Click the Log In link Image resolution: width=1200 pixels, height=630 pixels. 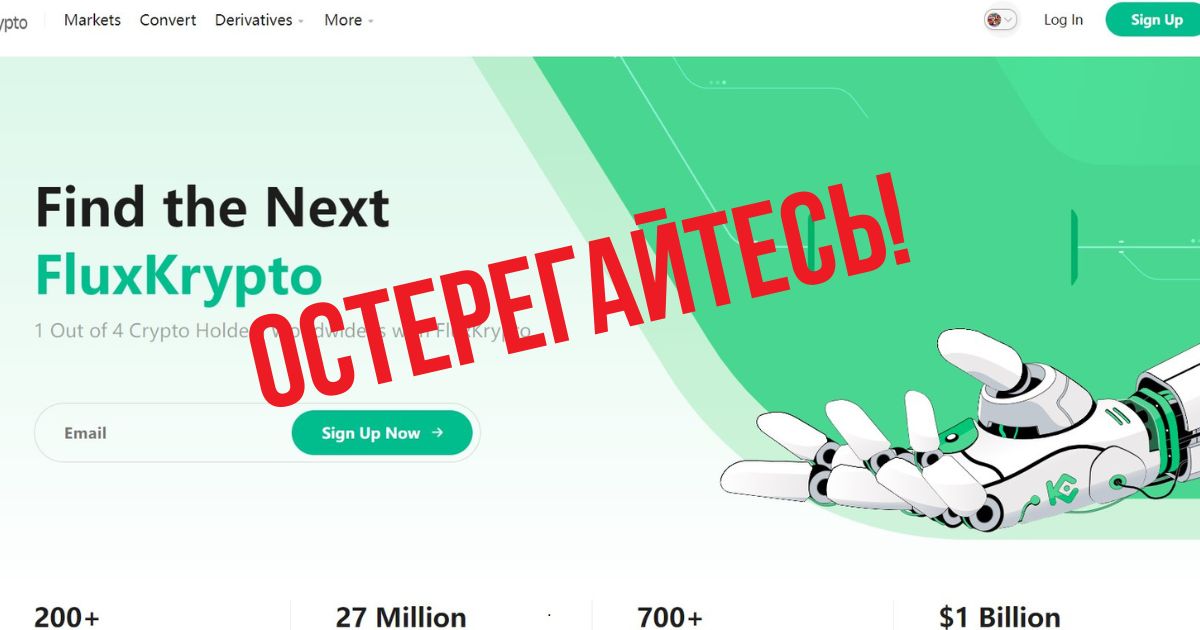1063,20
